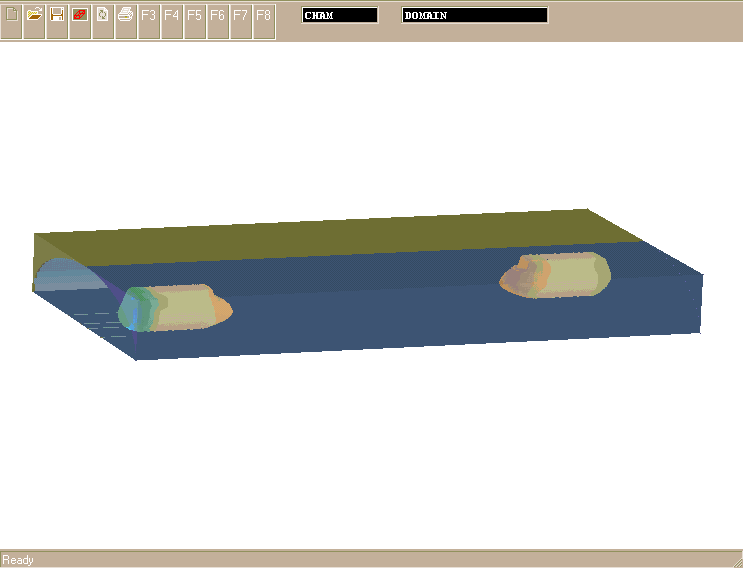Click the red image toolbar icon
The width and height of the screenshot is (743, 568).
[80, 15]
